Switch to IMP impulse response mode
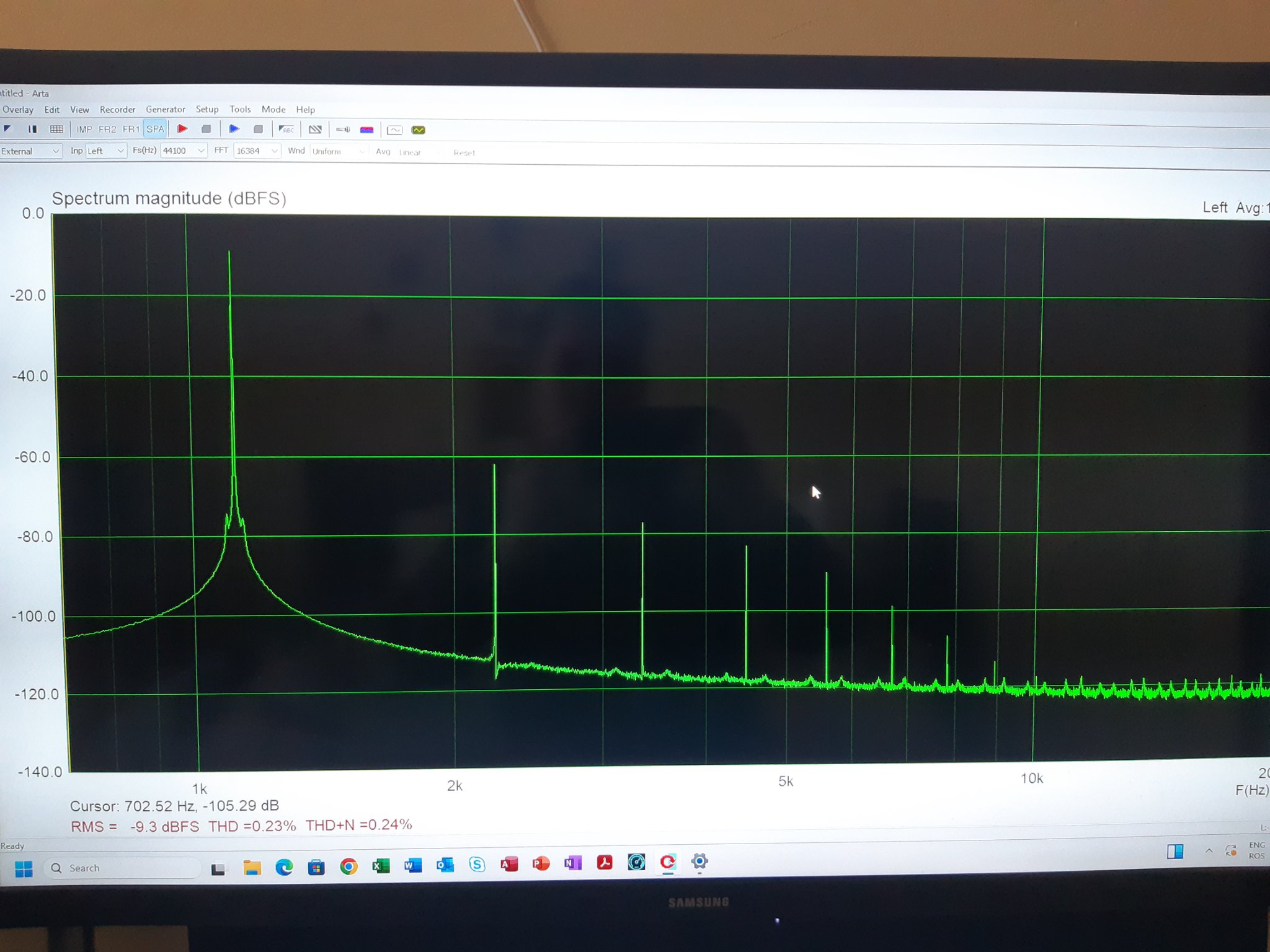 (x=84, y=129)
